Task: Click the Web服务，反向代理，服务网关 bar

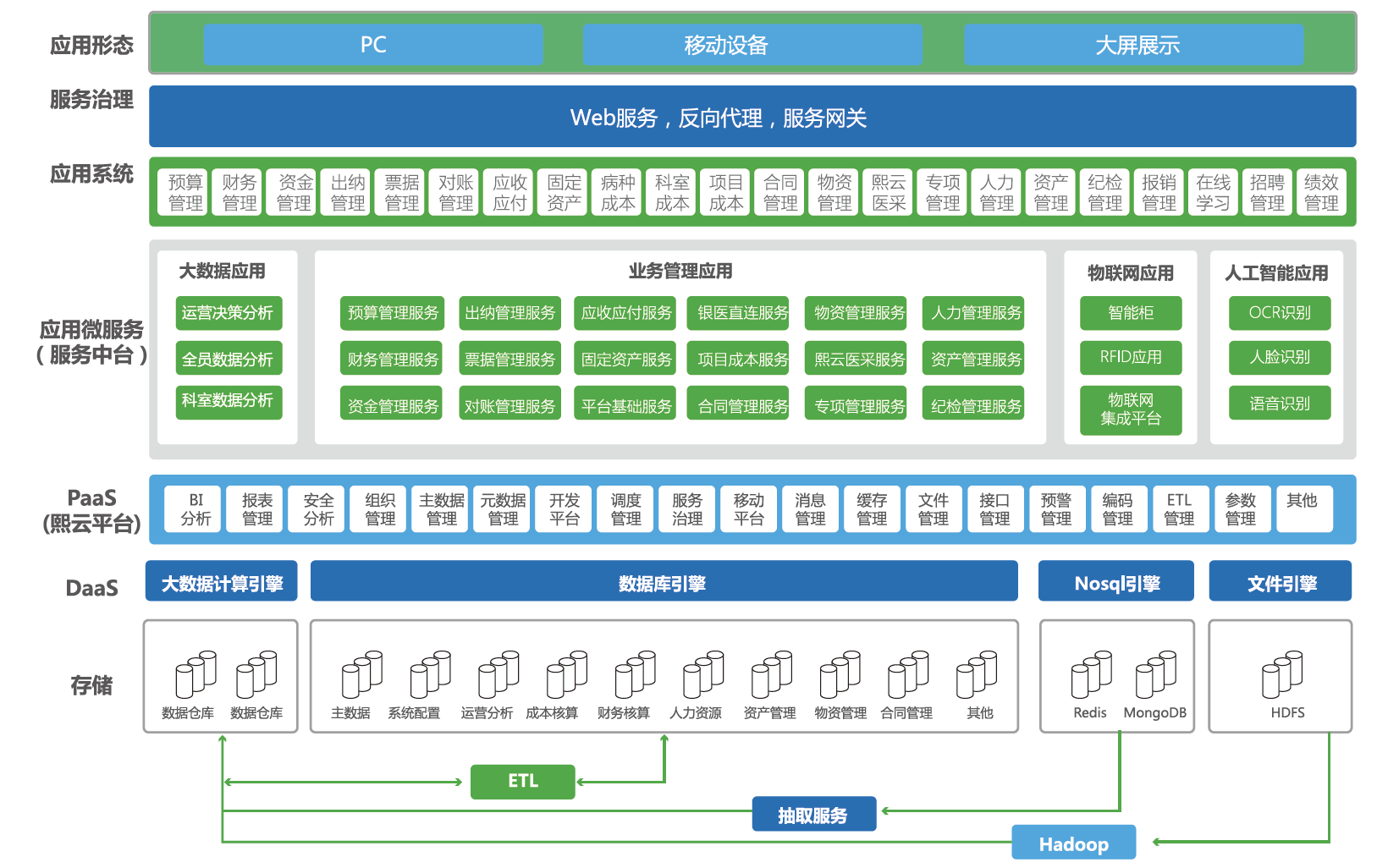Action: point(752,117)
